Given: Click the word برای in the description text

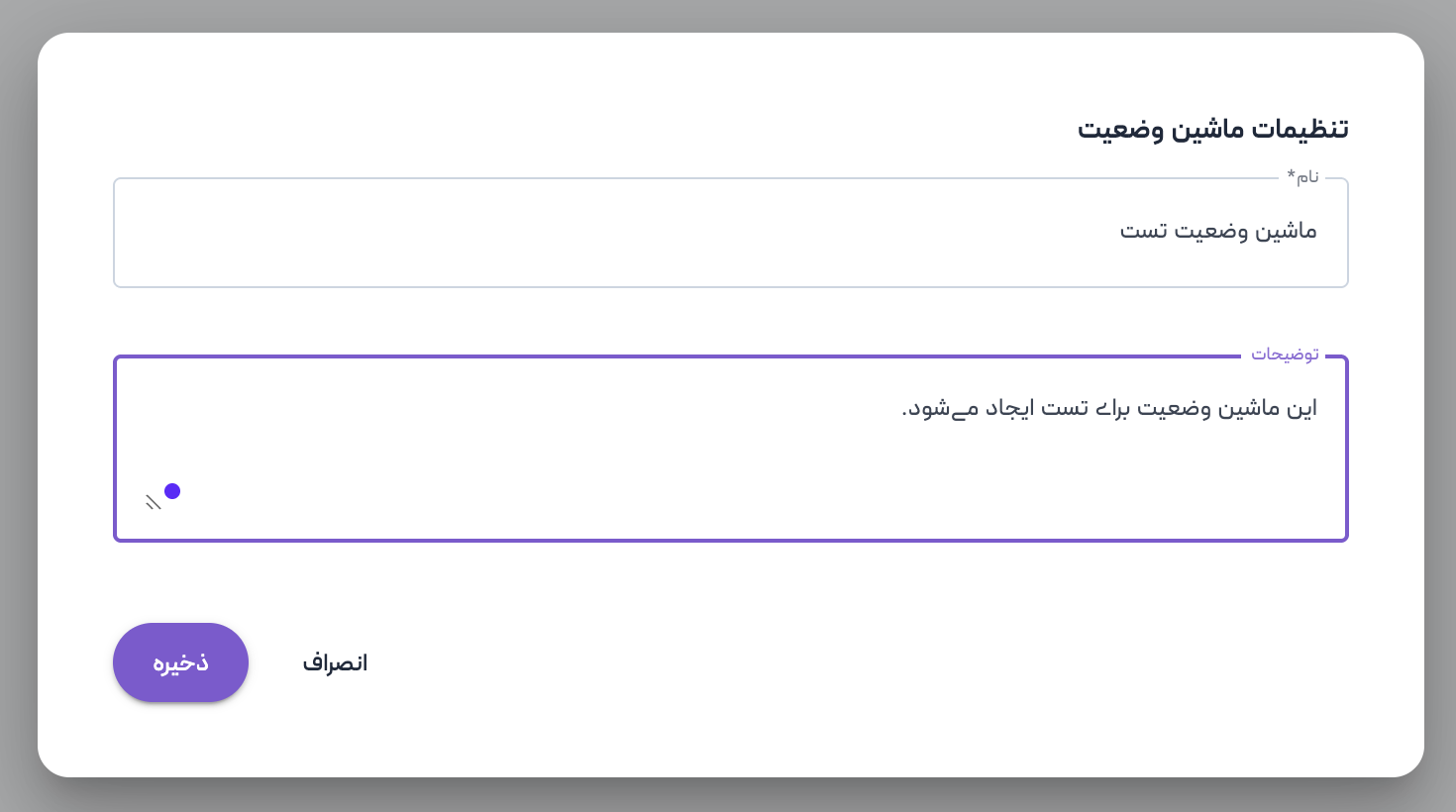Looking at the screenshot, I should [x=1112, y=409].
